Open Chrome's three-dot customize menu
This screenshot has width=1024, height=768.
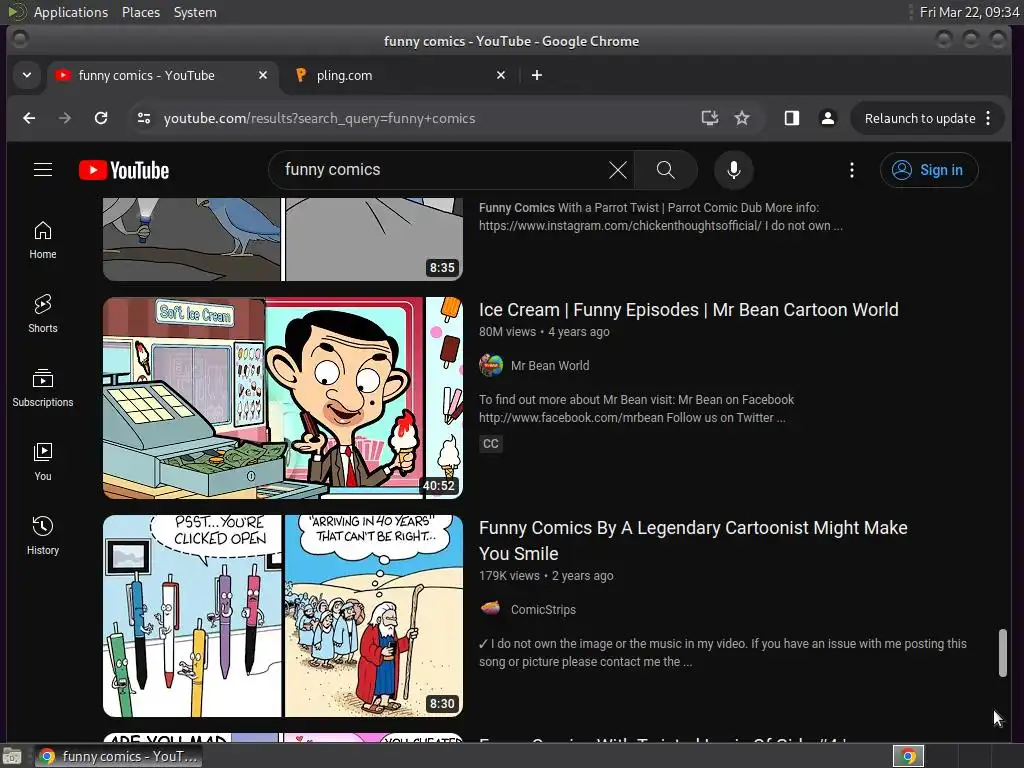tap(988, 118)
